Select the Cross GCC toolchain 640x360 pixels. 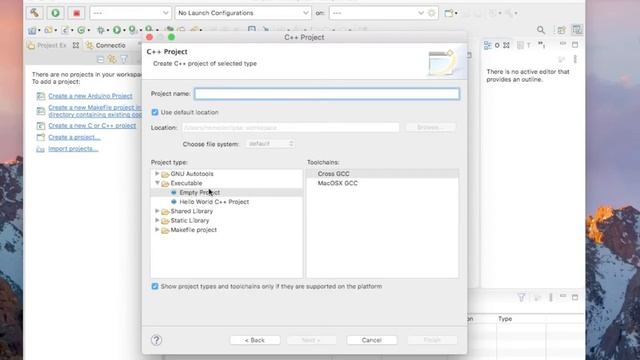[x=333, y=173]
